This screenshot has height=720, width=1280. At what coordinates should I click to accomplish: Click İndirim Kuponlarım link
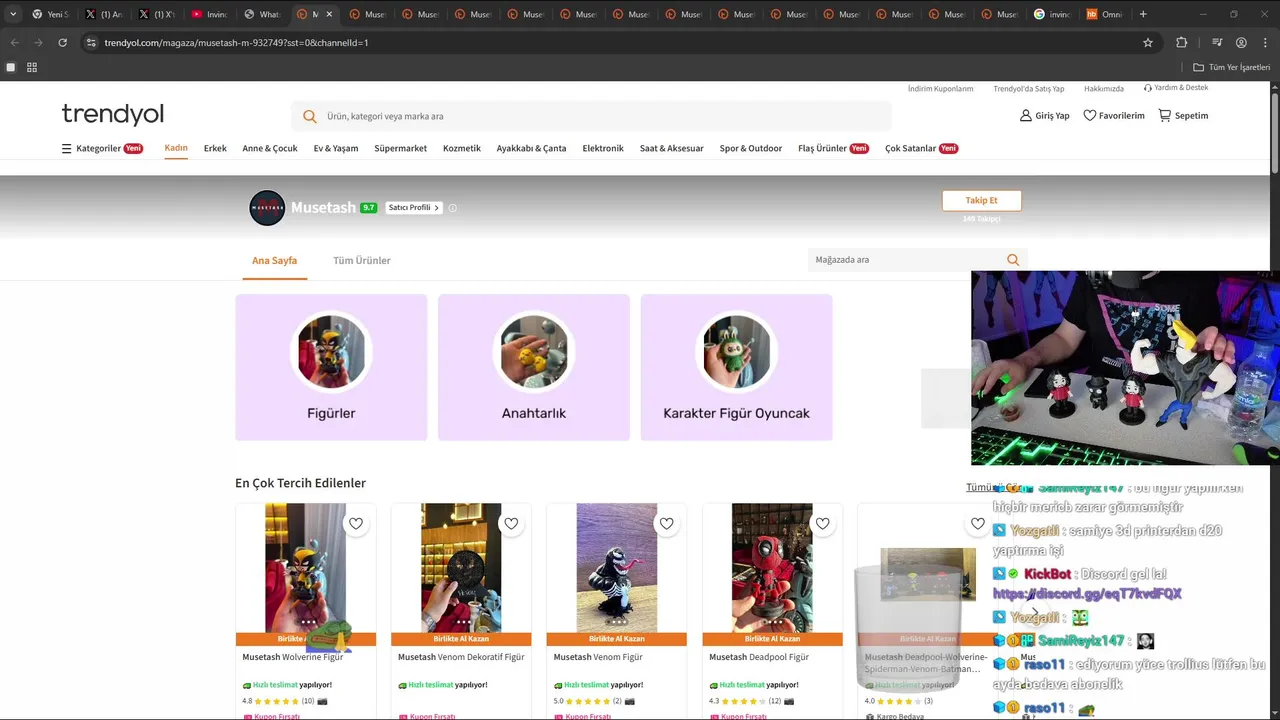(x=940, y=89)
